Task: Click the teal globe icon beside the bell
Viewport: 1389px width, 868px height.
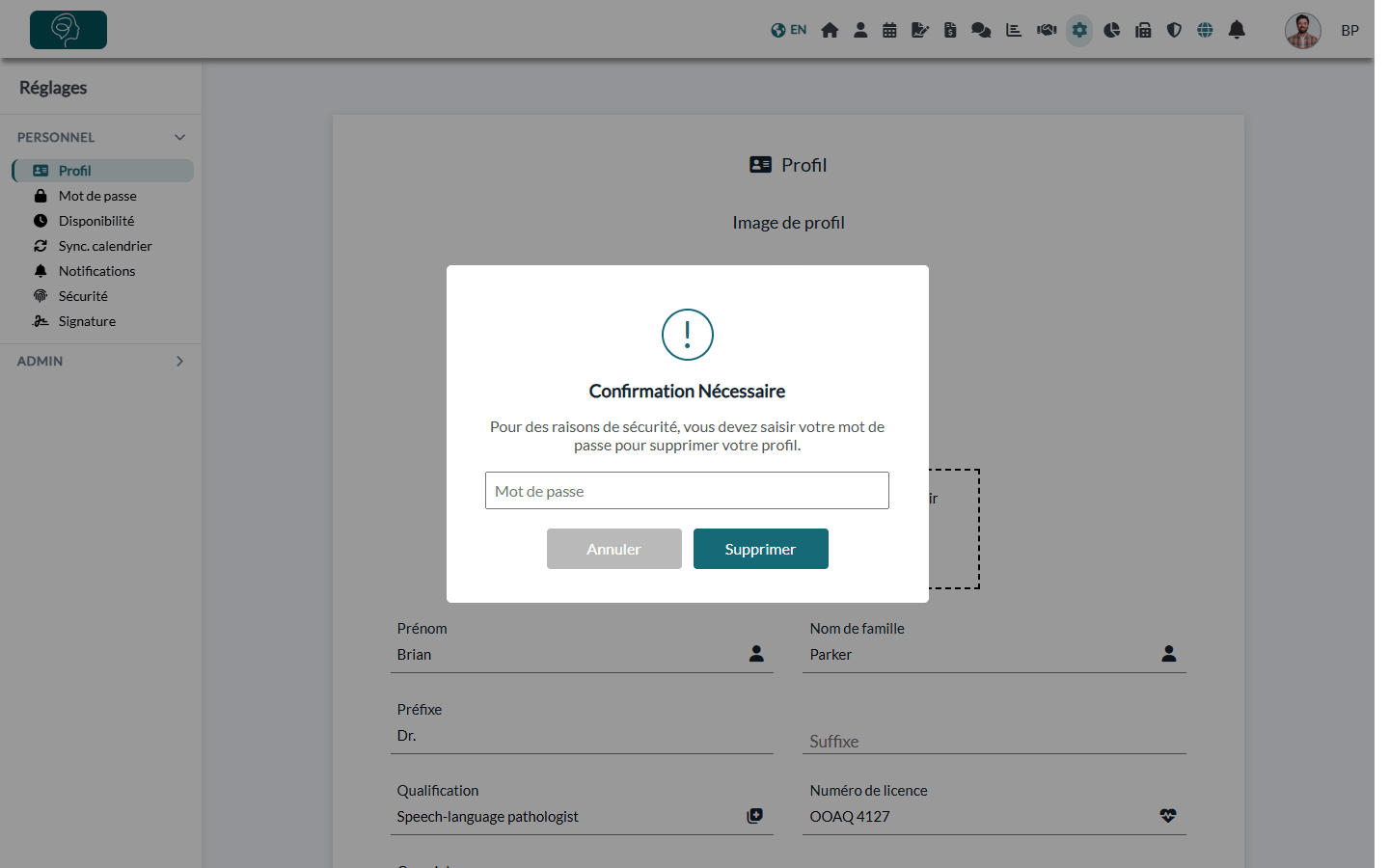Action: click(x=1205, y=30)
